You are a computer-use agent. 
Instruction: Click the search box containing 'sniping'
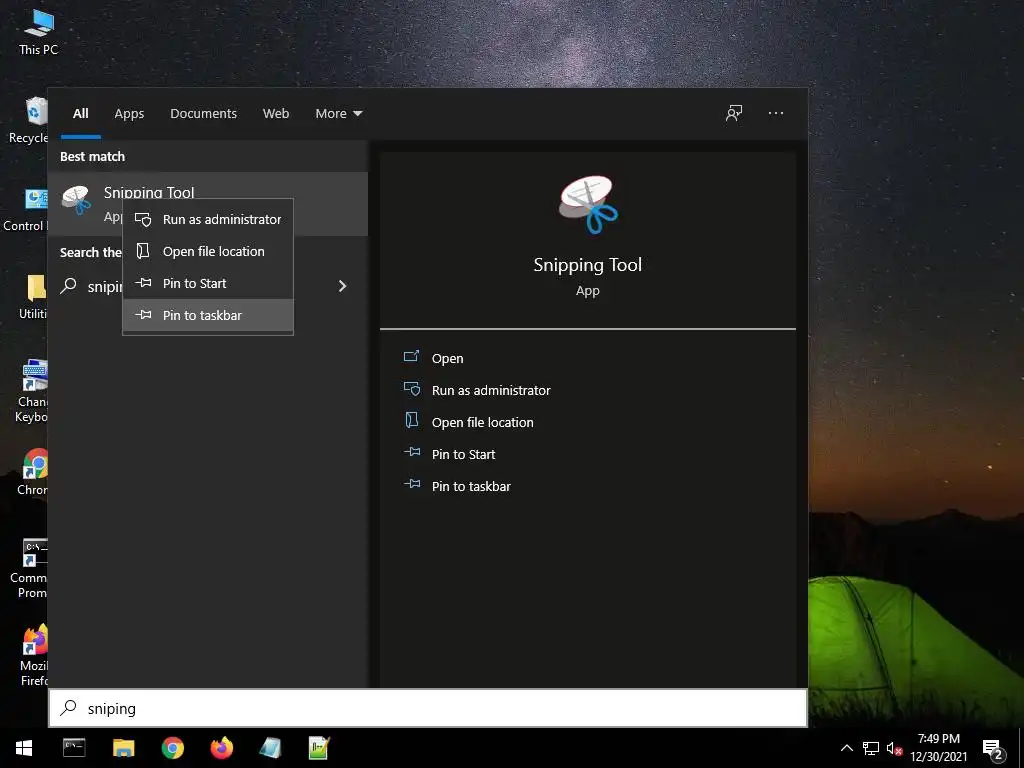428,709
